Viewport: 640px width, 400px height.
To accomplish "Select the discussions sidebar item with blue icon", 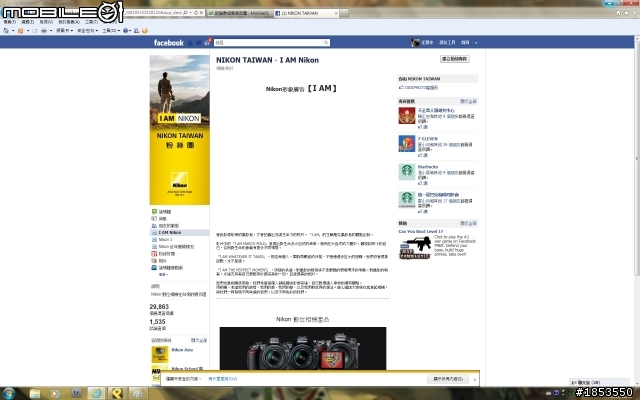I will click(167, 268).
